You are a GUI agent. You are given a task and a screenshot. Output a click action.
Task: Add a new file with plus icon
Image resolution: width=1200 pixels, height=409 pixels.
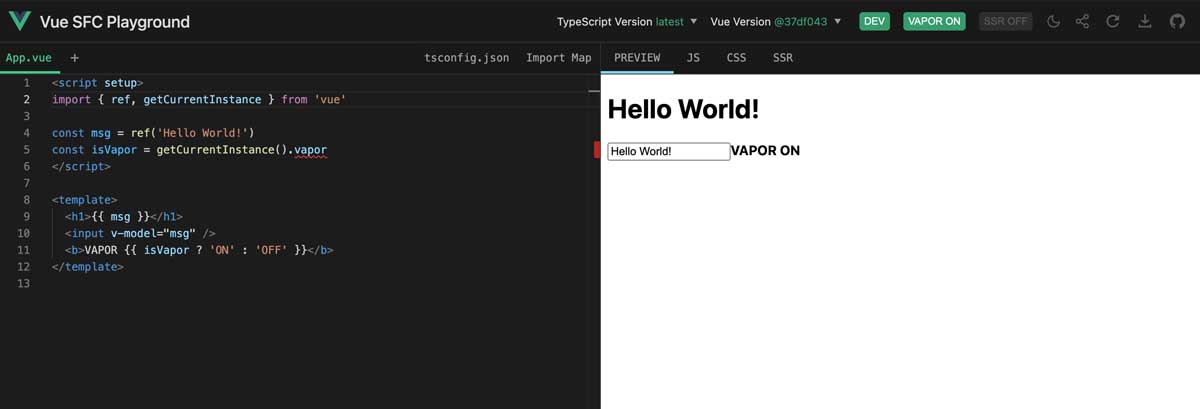pyautogui.click(x=75, y=58)
